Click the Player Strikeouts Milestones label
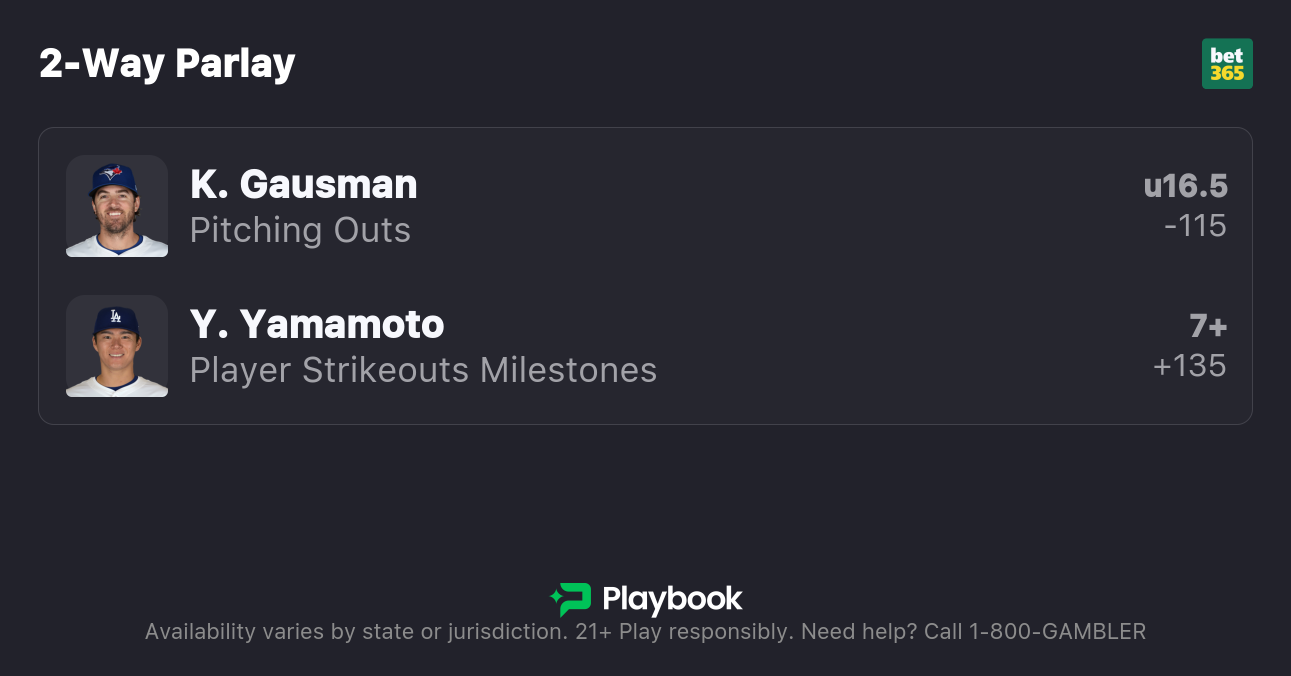 [x=423, y=370]
